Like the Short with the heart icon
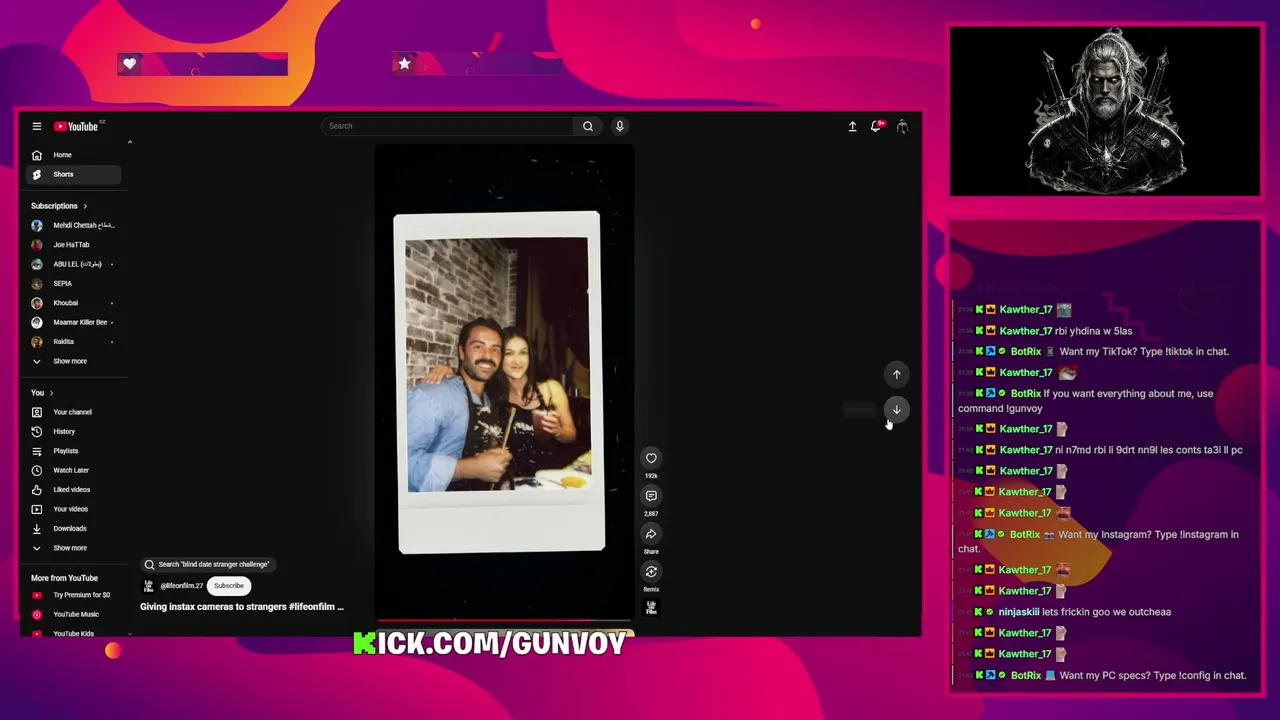 tap(651, 458)
